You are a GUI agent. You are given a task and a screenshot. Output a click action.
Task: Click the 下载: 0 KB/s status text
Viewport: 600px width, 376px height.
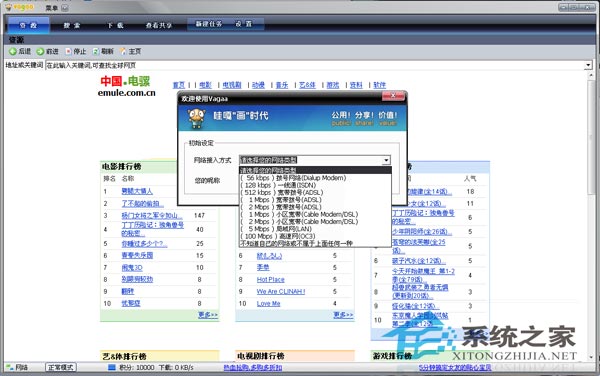pyautogui.click(x=176, y=368)
